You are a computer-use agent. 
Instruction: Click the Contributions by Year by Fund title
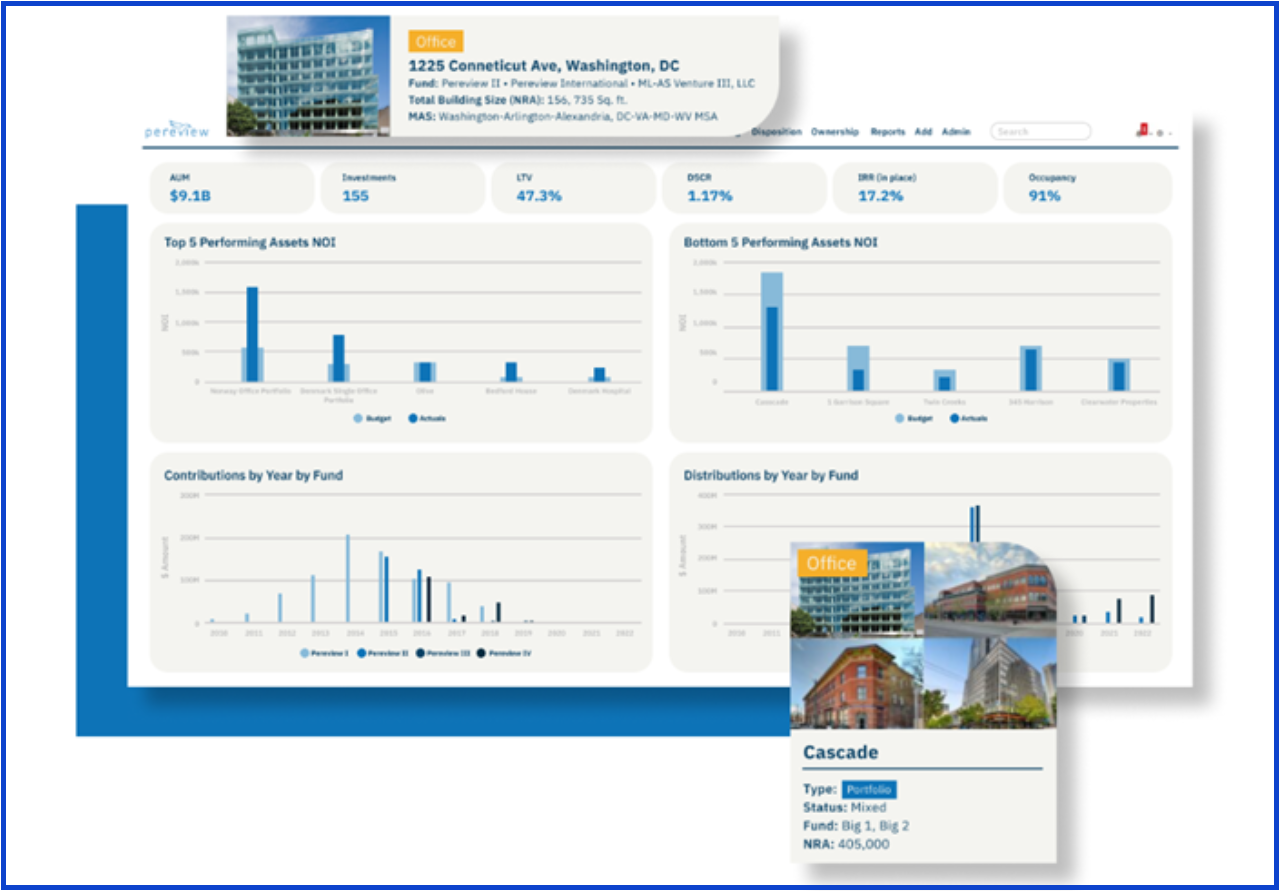click(x=253, y=476)
